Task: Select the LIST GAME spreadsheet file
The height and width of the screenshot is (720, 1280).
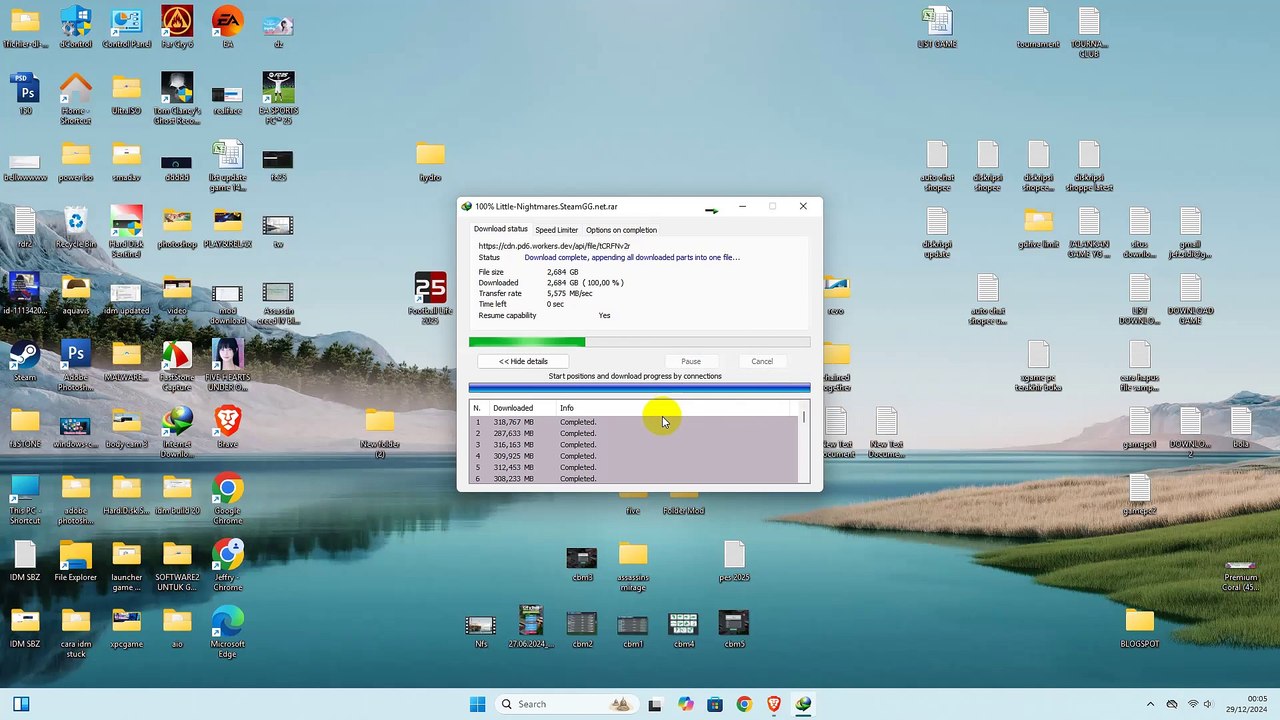Action: (x=937, y=28)
